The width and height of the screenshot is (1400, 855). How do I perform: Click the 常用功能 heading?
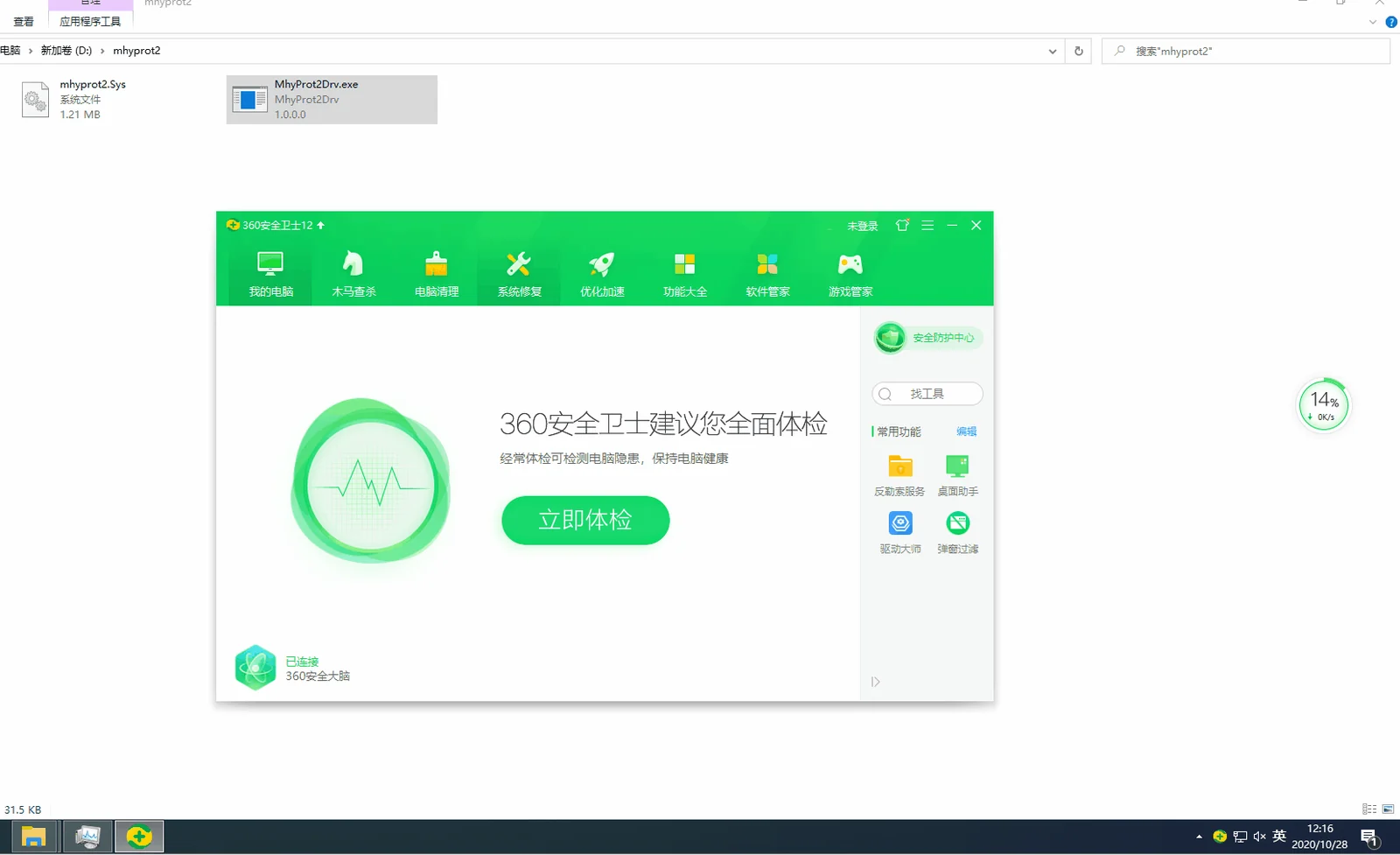(x=899, y=431)
